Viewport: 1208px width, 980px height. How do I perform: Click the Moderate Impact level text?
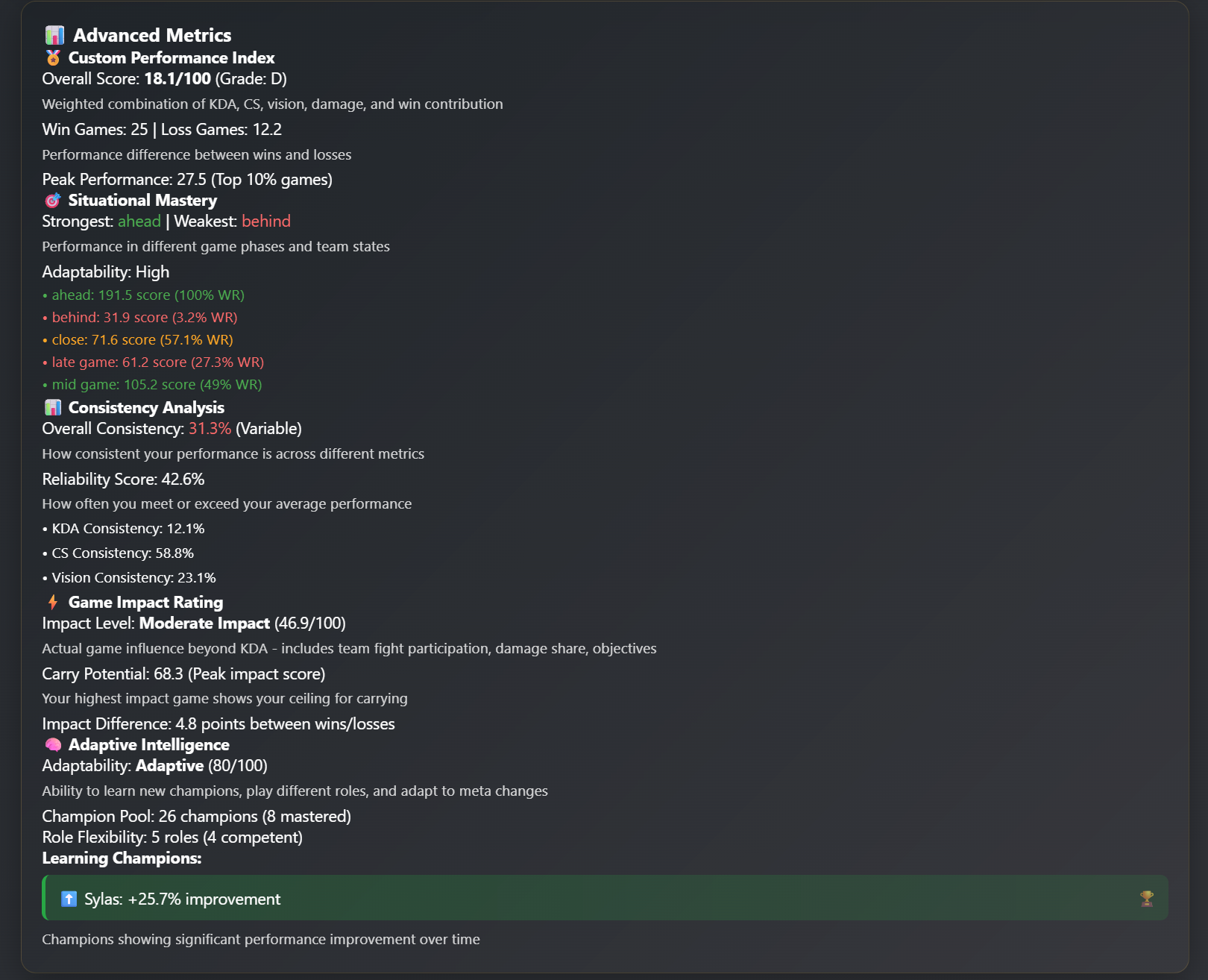coord(204,624)
